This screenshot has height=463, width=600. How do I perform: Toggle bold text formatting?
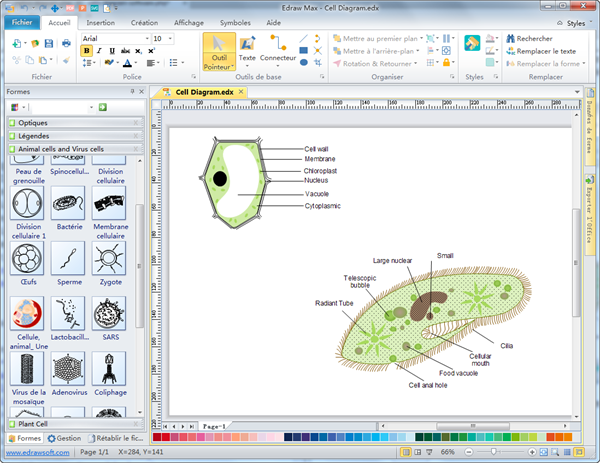coord(86,50)
